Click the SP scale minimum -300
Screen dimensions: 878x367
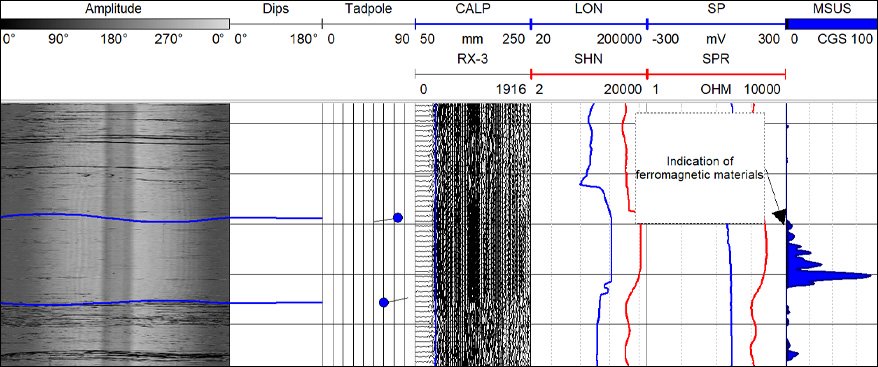pos(665,40)
